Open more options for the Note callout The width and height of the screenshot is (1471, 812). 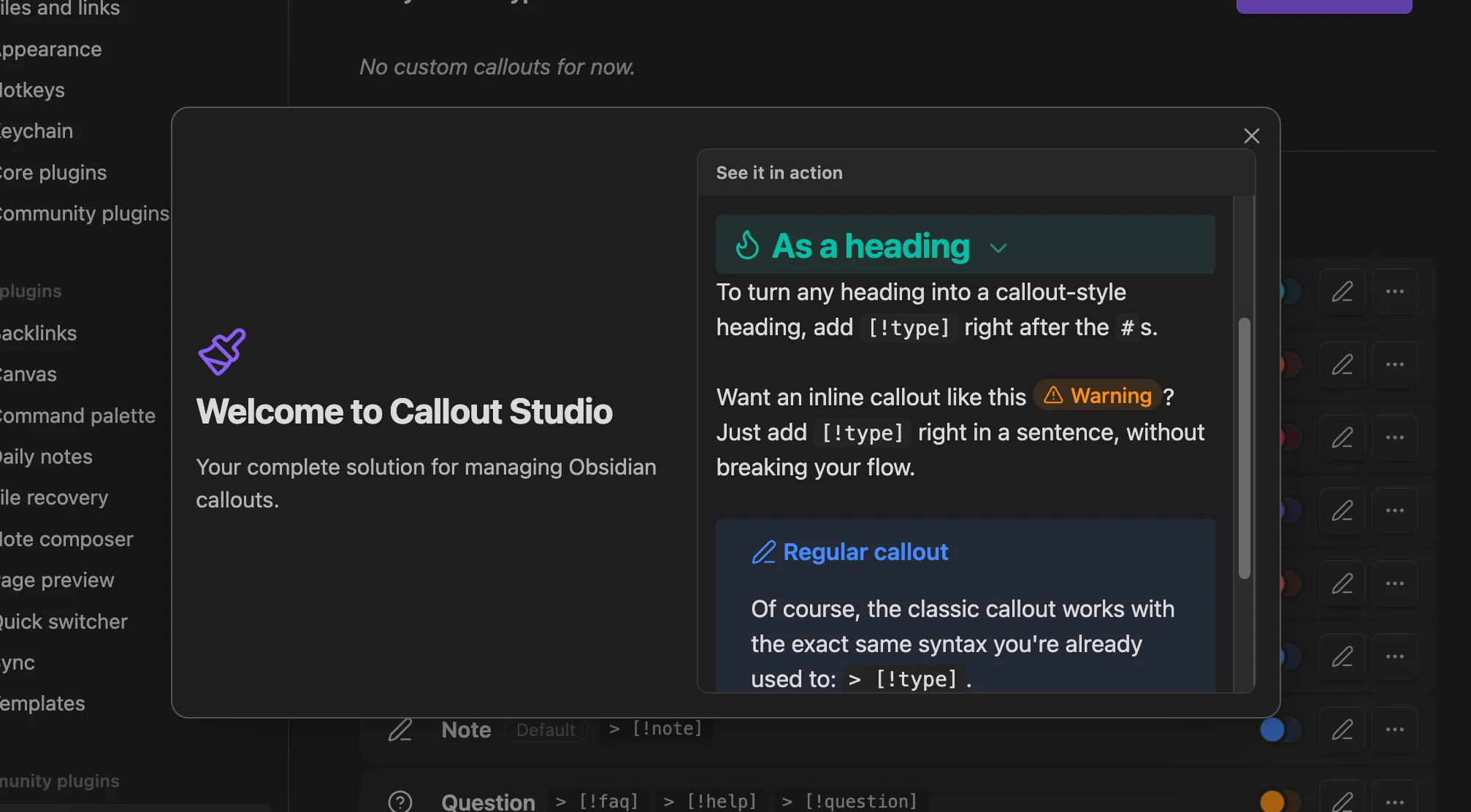coord(1395,729)
